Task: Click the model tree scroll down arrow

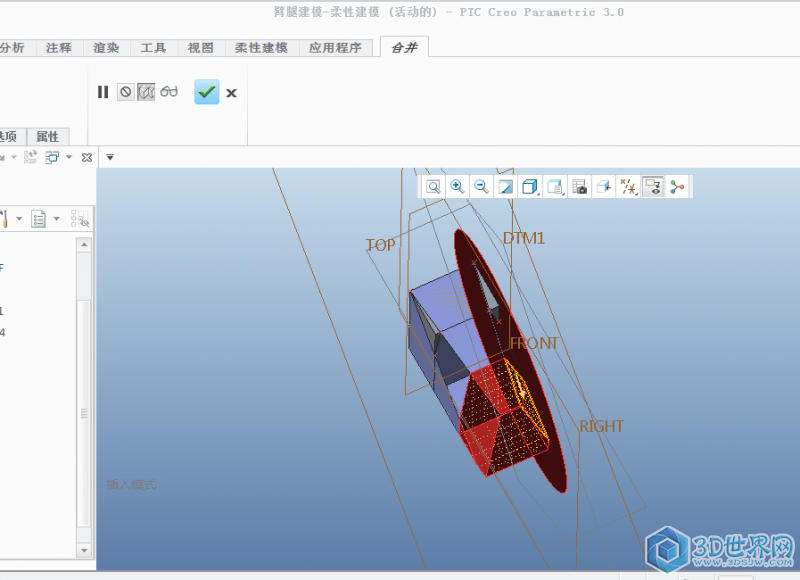Action: point(84,550)
